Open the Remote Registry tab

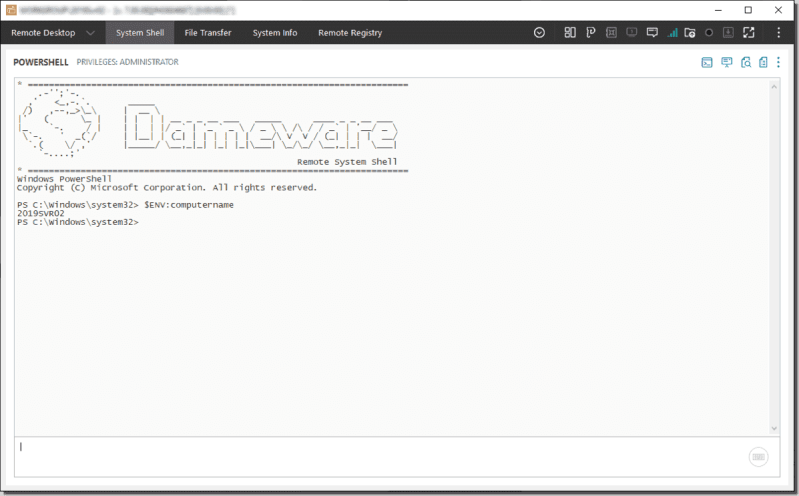pos(350,33)
